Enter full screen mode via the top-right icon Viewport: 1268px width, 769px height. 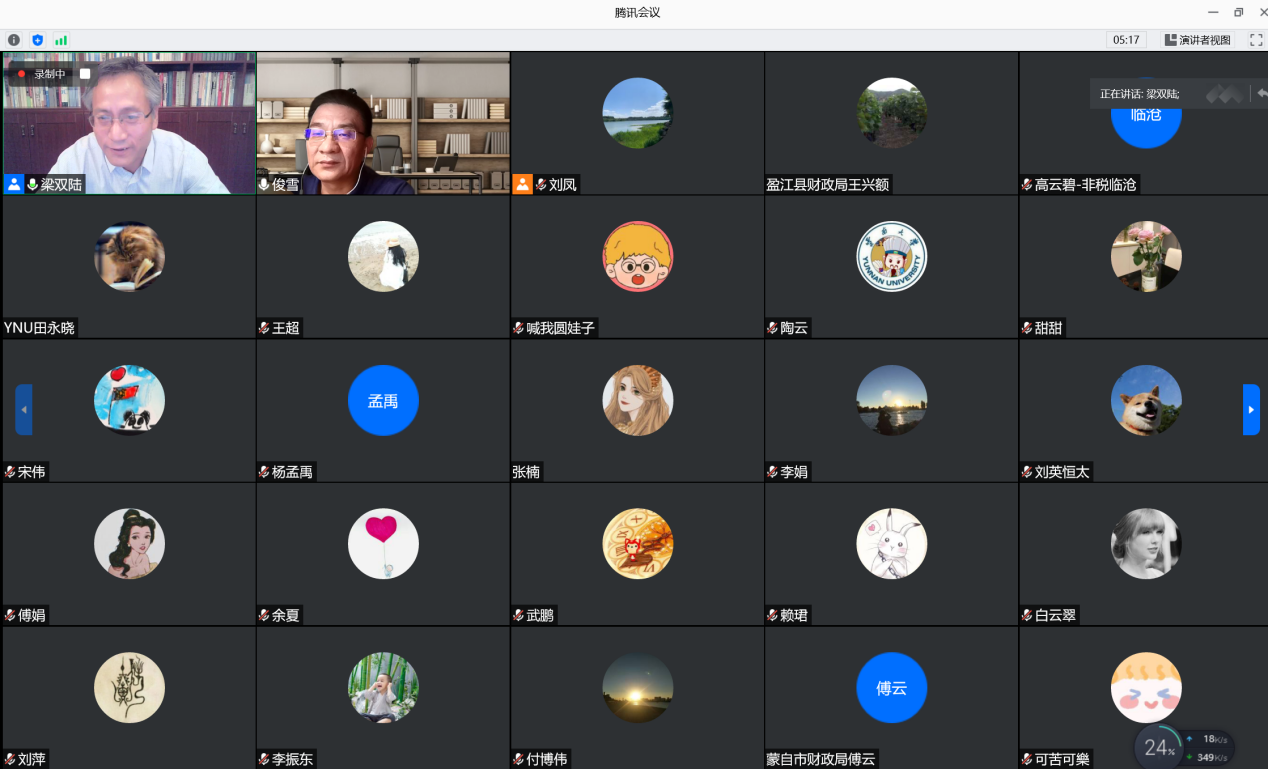[x=1256, y=40]
